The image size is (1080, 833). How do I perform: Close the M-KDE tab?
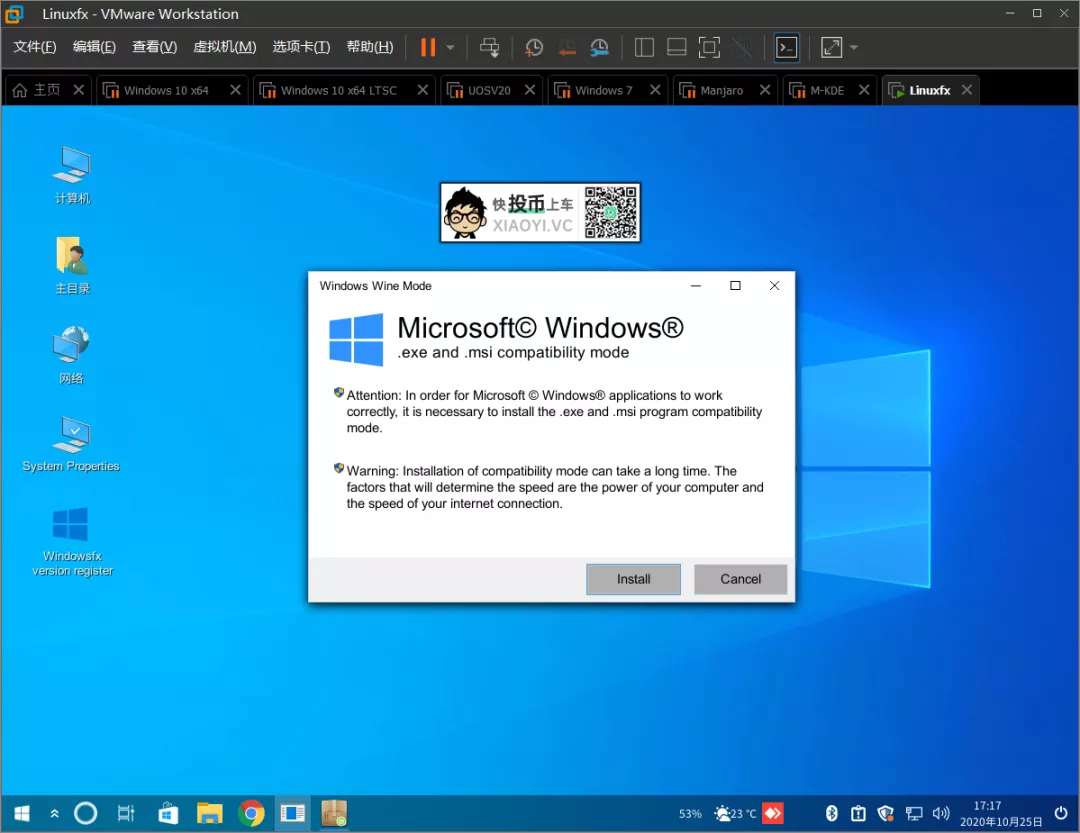pos(864,90)
